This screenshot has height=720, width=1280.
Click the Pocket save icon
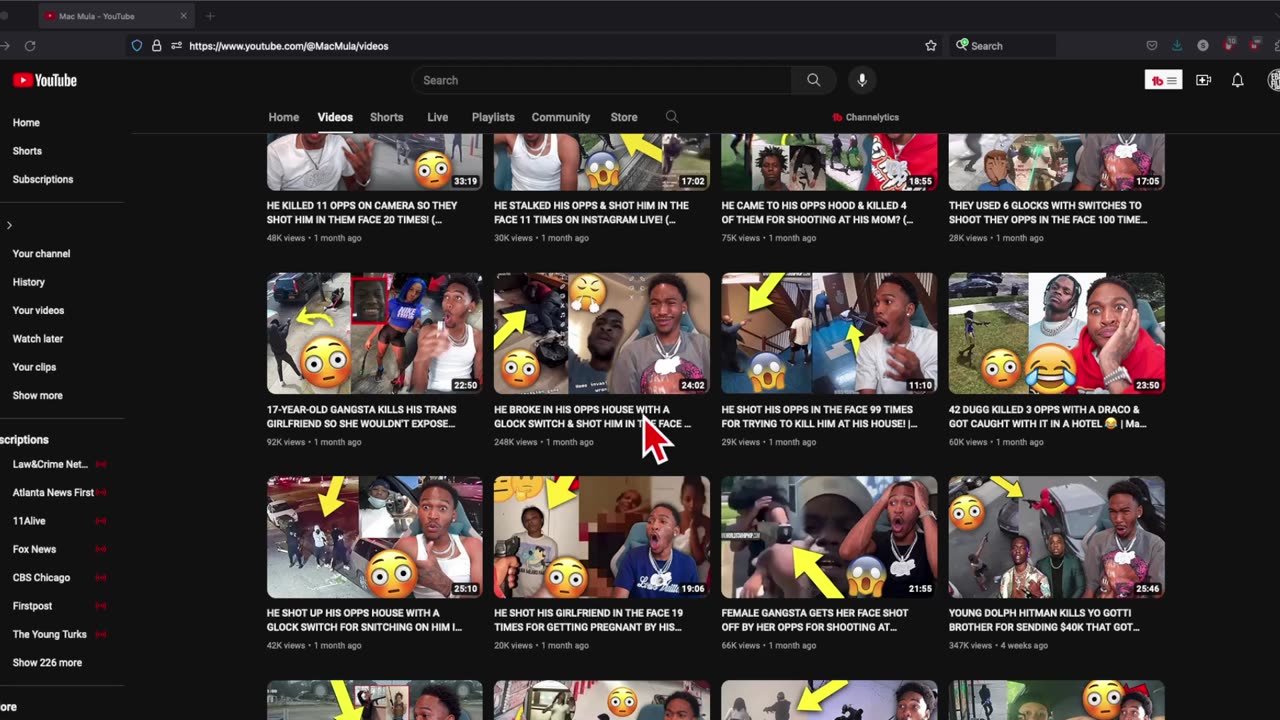[x=1152, y=46]
